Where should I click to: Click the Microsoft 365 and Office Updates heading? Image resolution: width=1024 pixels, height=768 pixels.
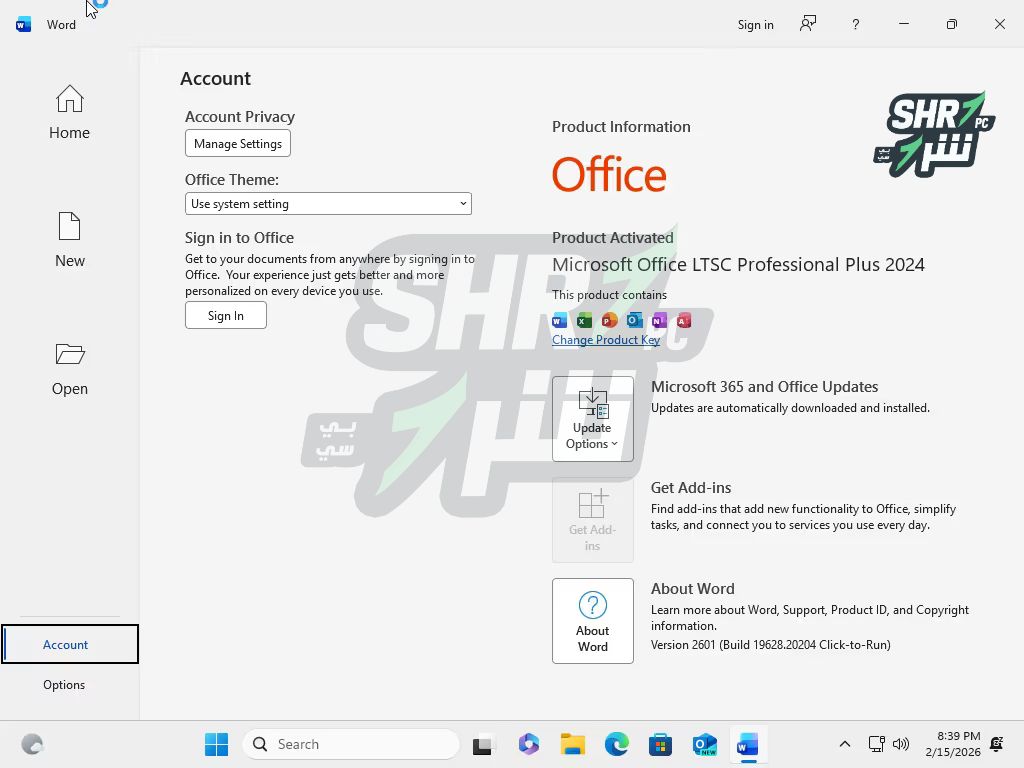click(x=764, y=387)
